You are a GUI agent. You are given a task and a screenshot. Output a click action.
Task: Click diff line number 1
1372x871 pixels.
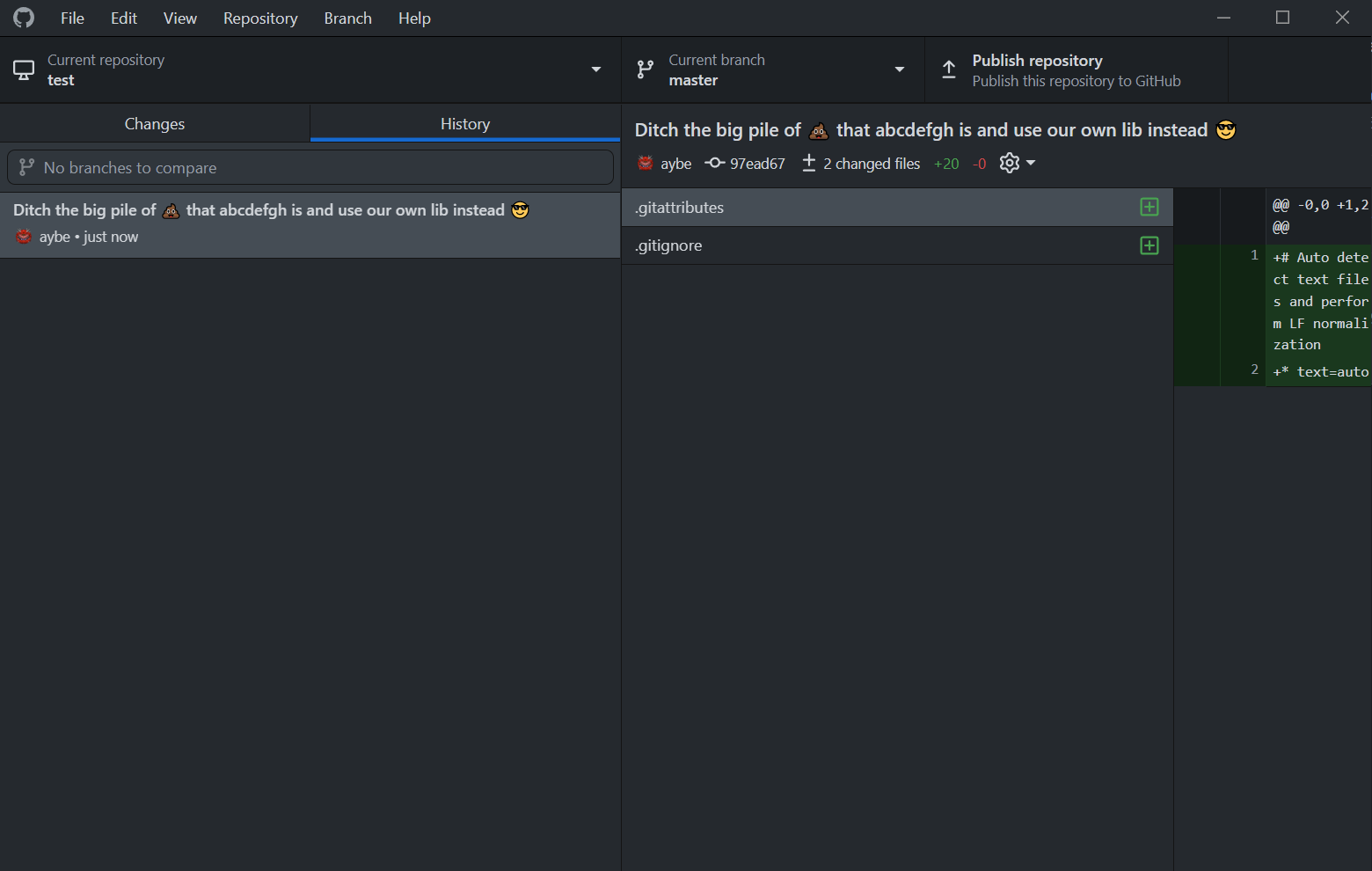pos(1254,255)
